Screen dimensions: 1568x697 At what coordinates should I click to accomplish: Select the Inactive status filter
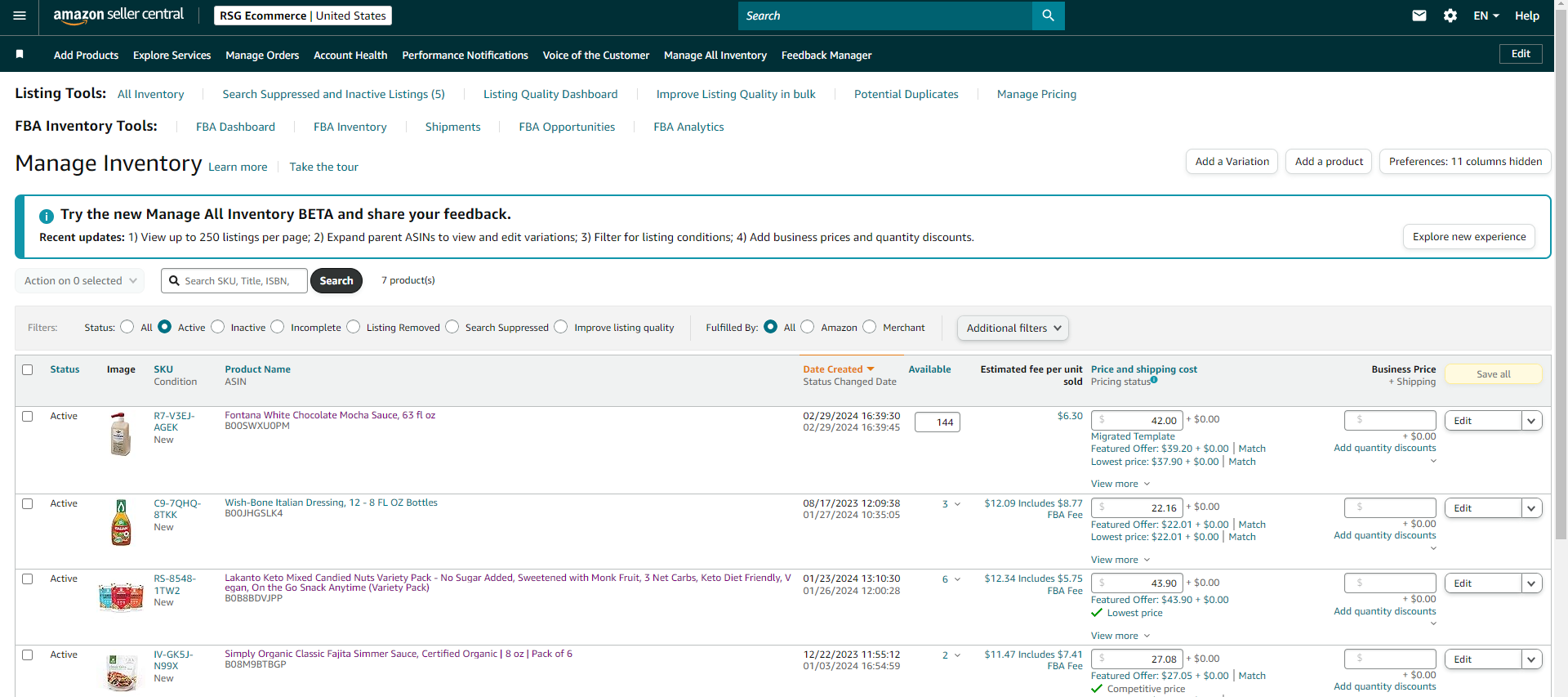coord(217,327)
